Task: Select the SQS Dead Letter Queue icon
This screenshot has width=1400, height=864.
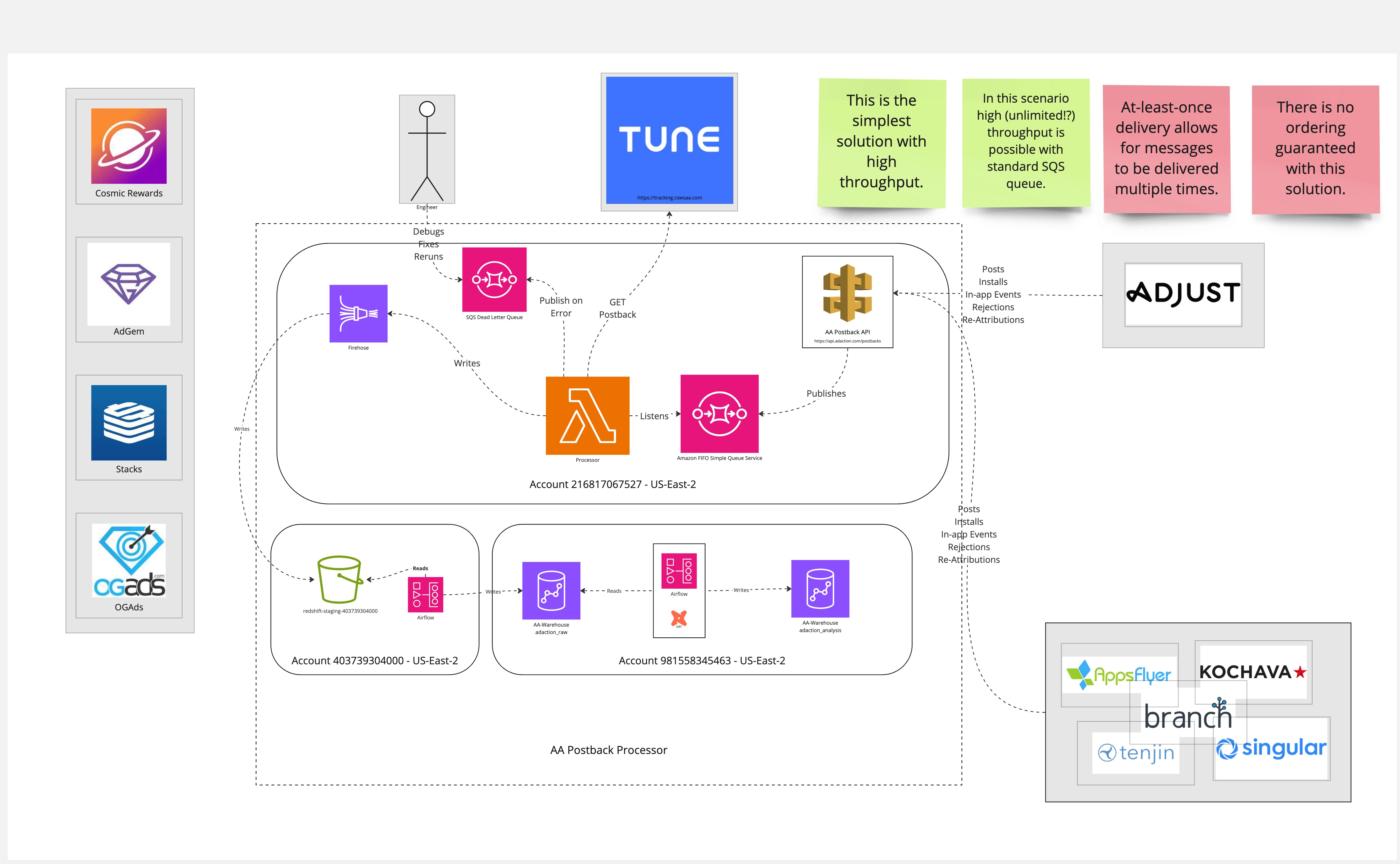Action: click(x=494, y=279)
